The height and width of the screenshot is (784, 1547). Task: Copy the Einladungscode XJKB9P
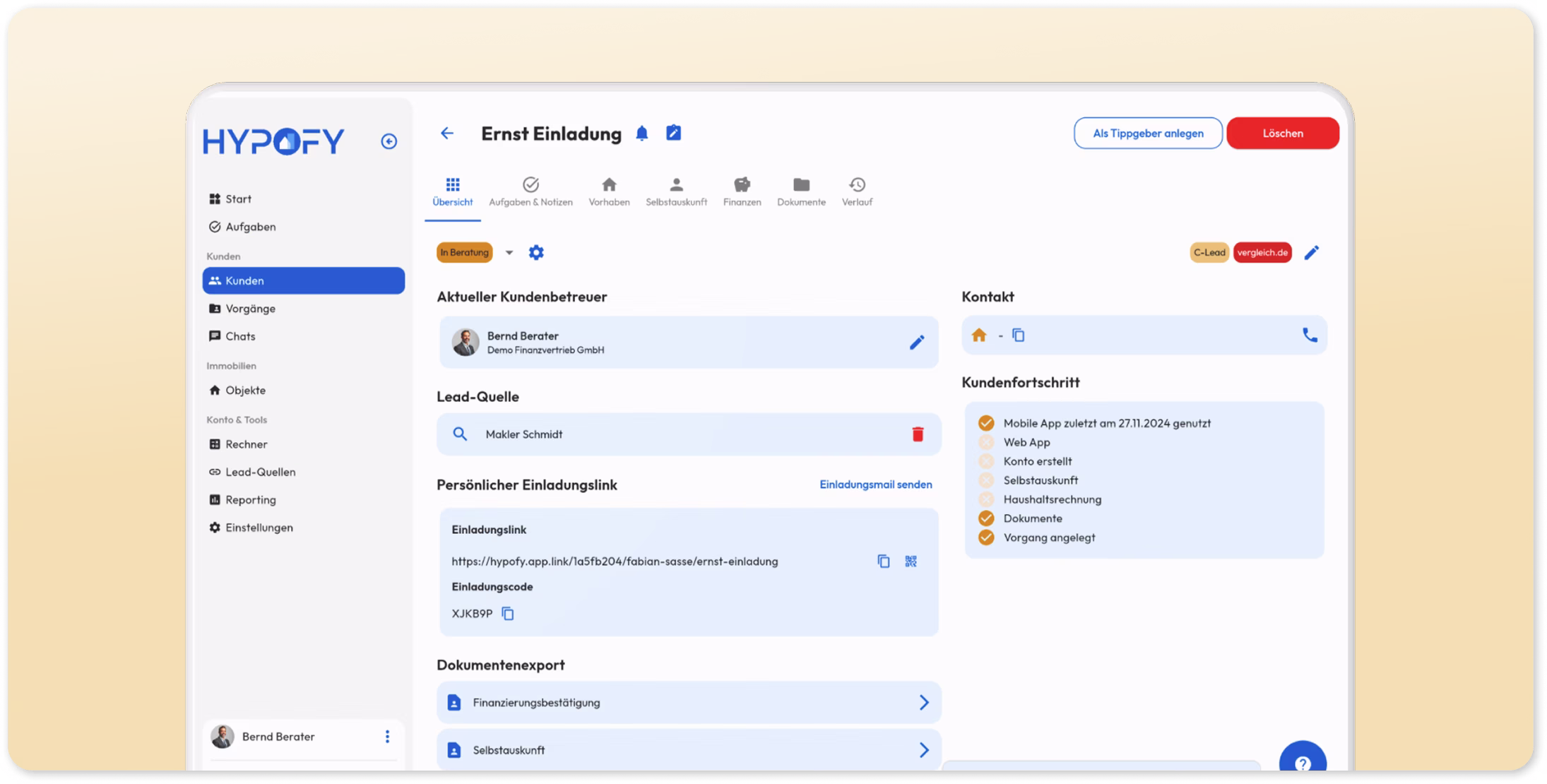click(507, 613)
